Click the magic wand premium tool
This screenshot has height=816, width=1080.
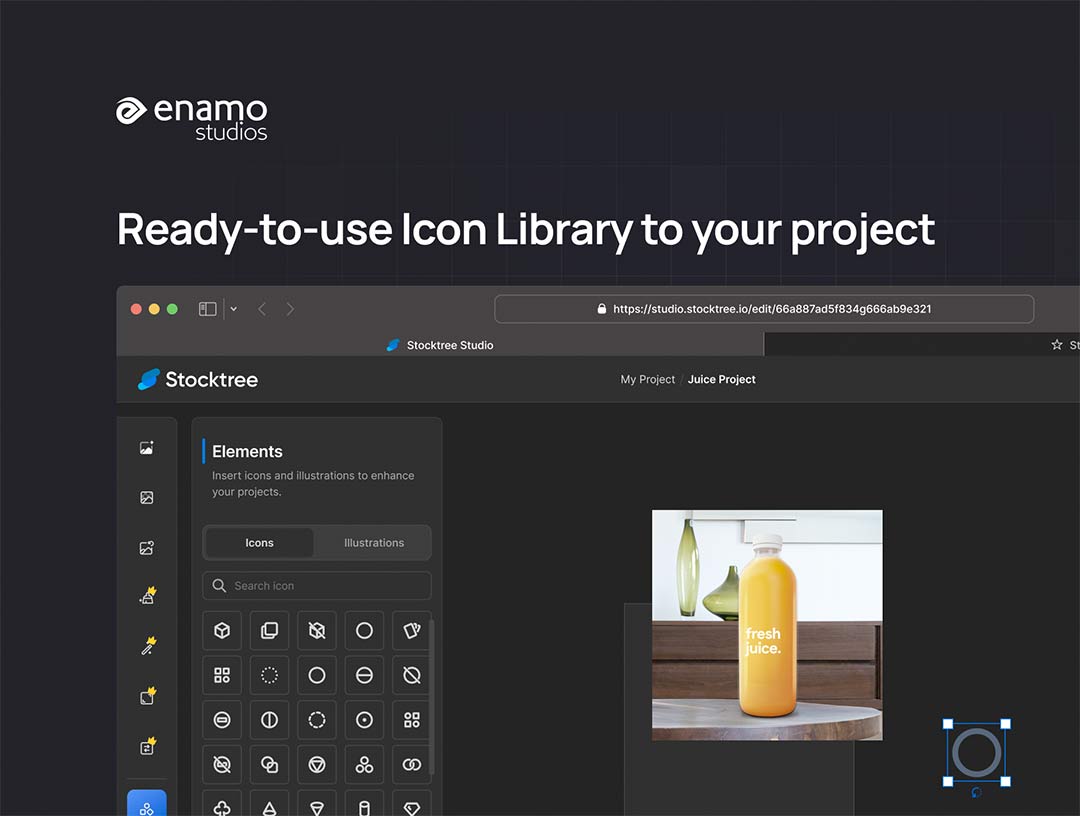click(x=147, y=647)
